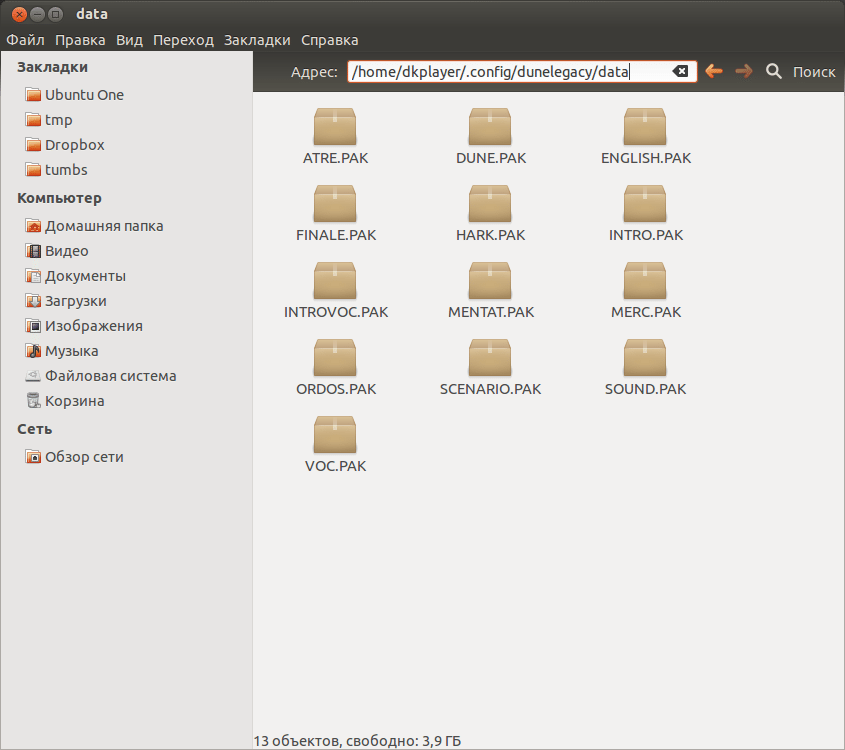
Task: Click the Ubuntu One folder icon in the sidebar
Action: click(33, 95)
